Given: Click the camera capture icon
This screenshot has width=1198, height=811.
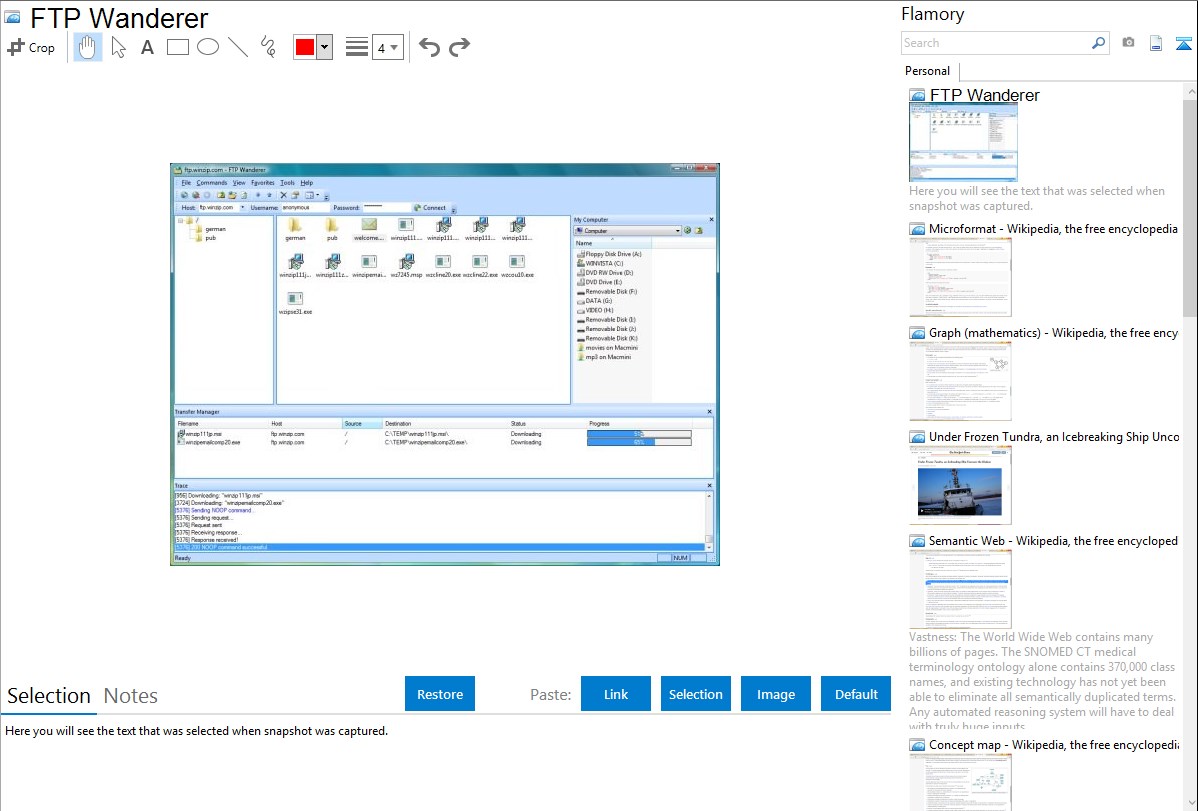Looking at the screenshot, I should [x=1128, y=43].
